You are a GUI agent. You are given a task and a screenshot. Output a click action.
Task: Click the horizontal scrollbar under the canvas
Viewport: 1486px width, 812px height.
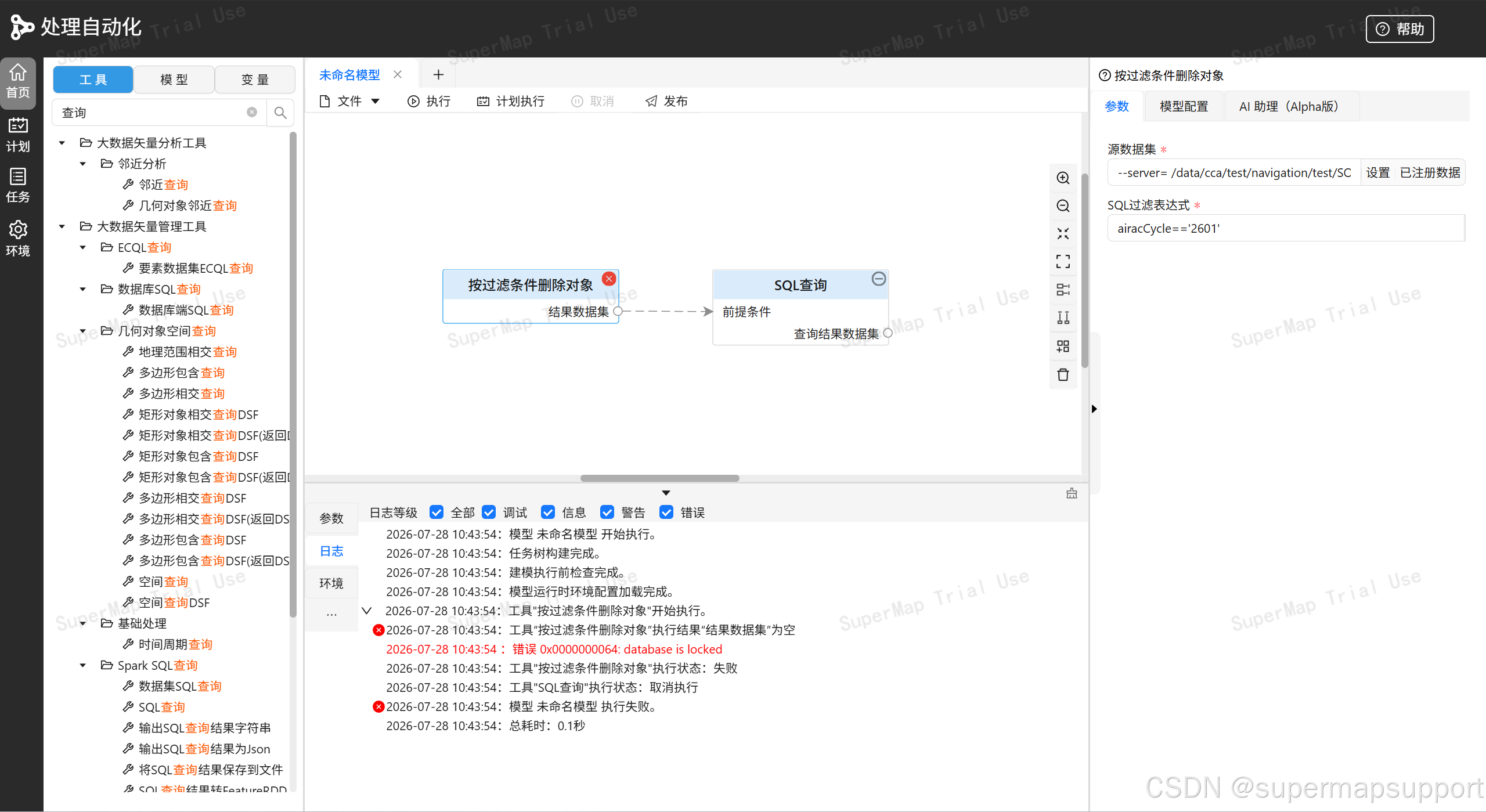tap(659, 478)
